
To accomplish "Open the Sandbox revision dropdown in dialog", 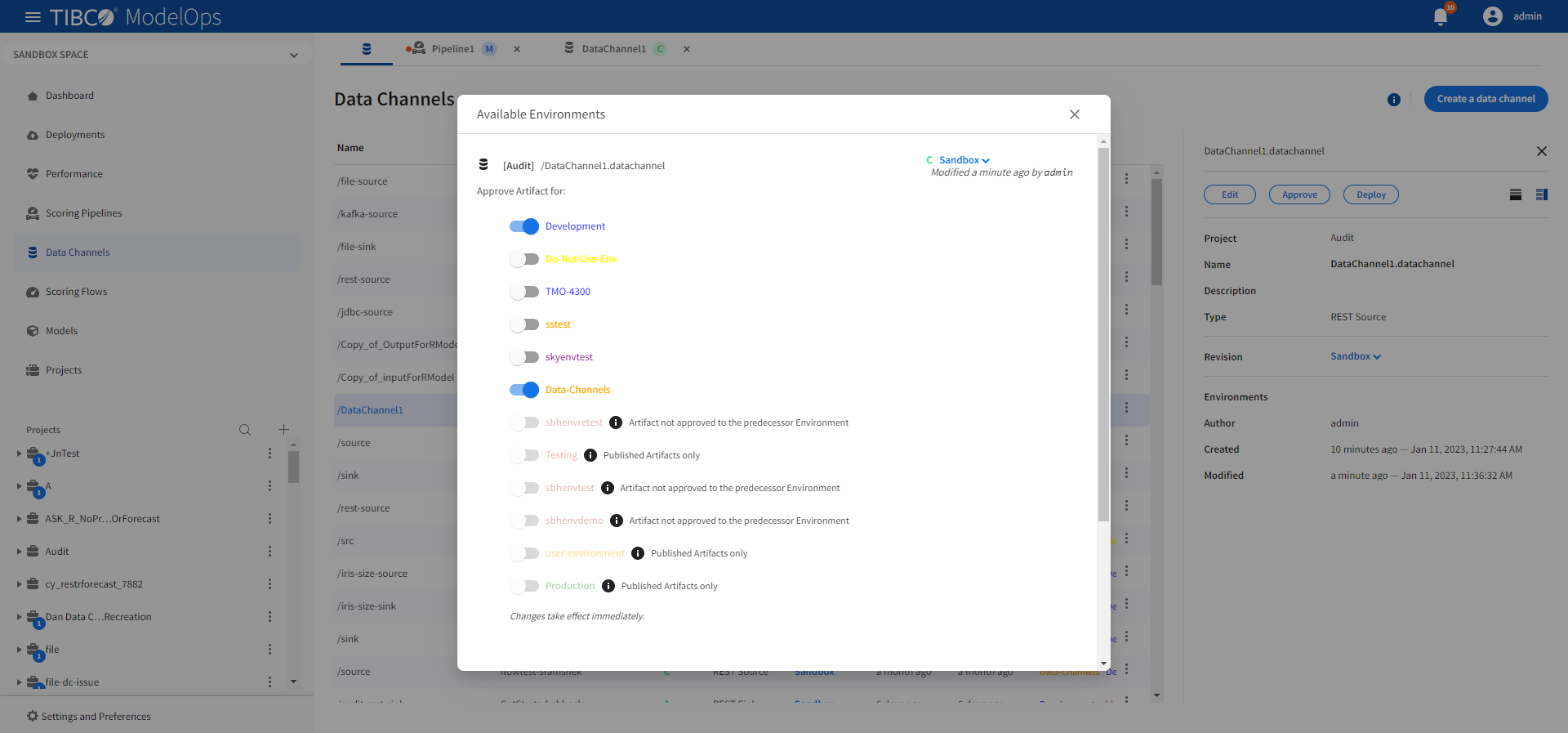I will [964, 160].
